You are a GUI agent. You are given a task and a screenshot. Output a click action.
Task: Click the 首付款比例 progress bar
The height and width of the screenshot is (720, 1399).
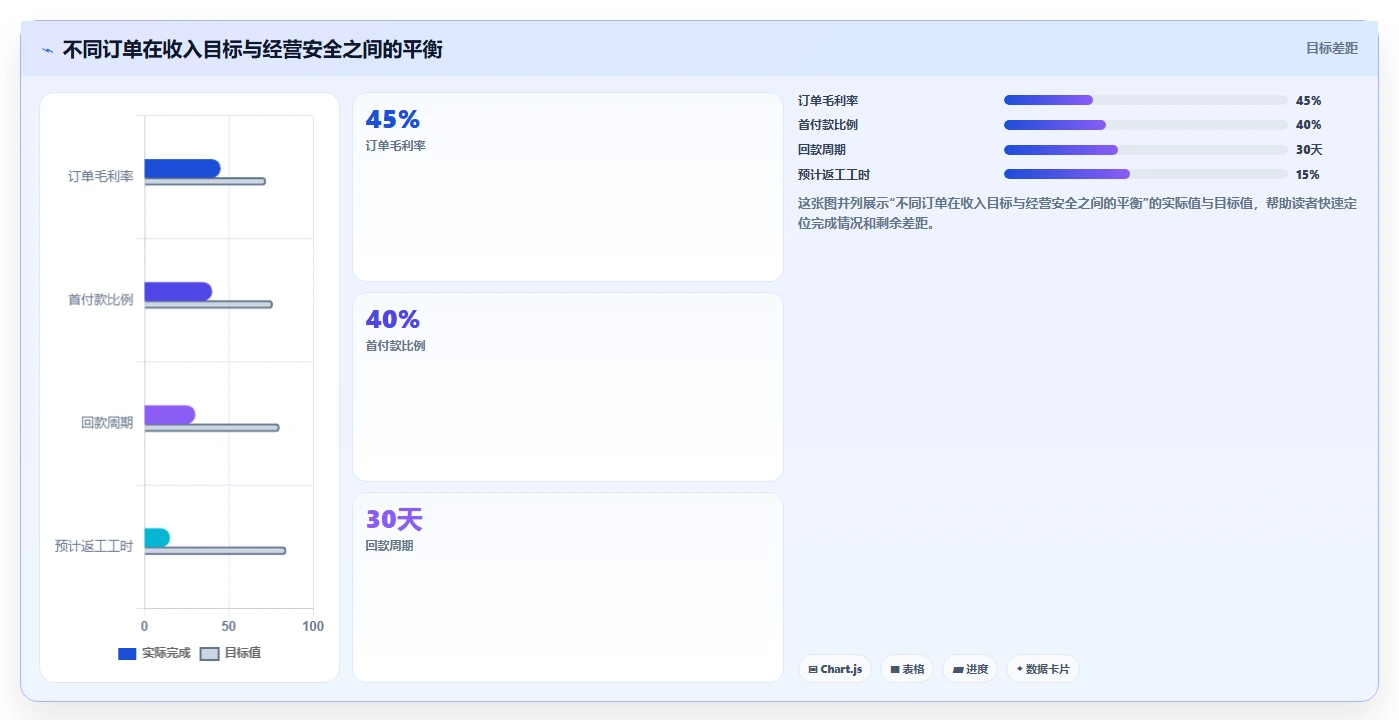tap(1145, 125)
